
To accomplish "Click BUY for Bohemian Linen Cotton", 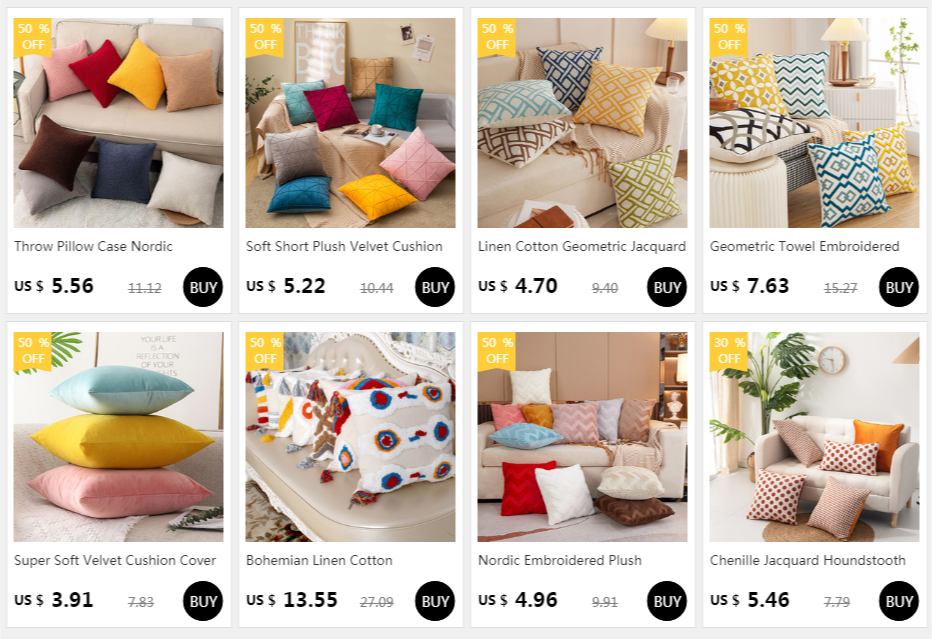I will point(434,601).
